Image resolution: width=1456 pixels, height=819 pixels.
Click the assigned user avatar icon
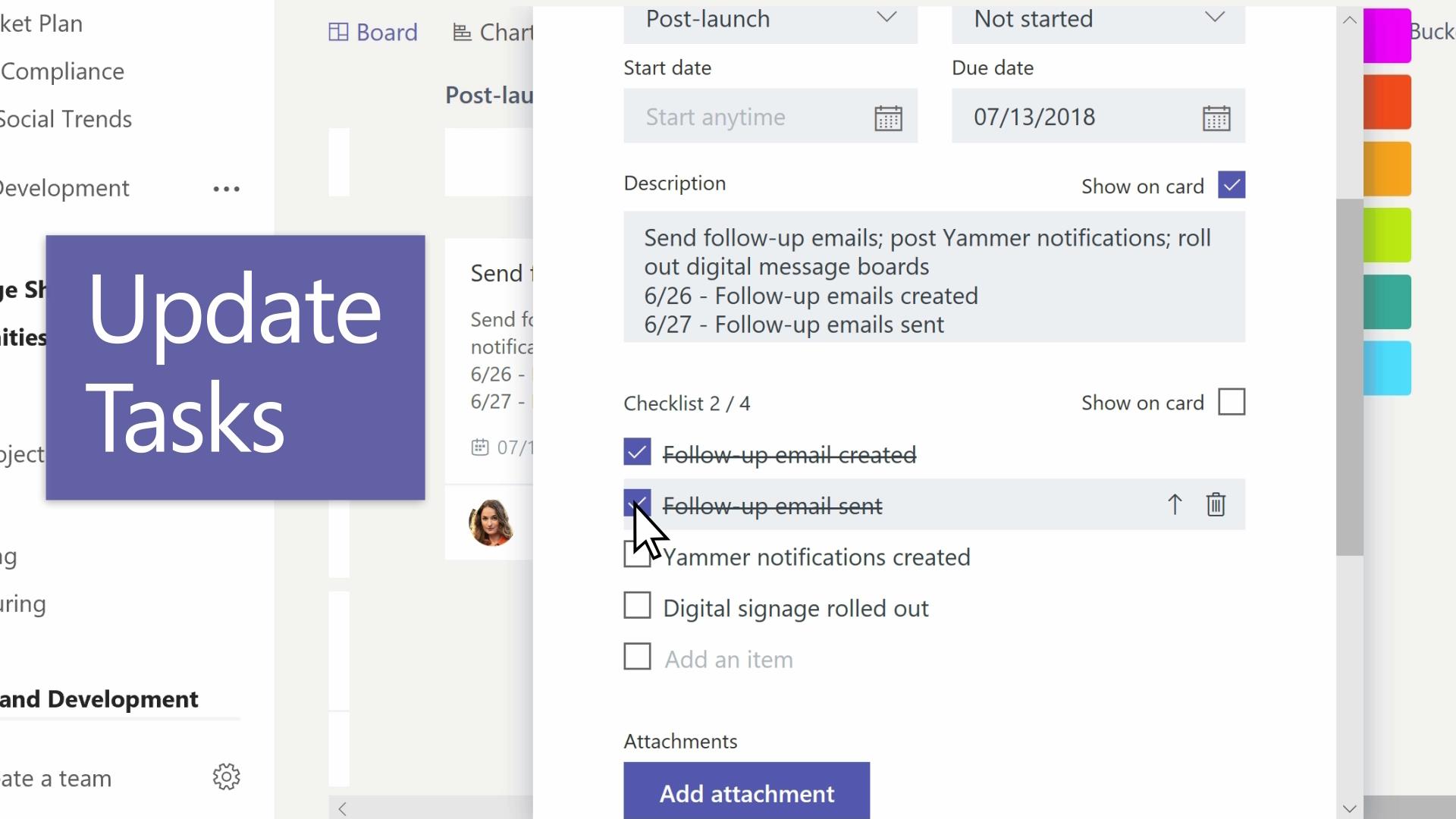491,522
